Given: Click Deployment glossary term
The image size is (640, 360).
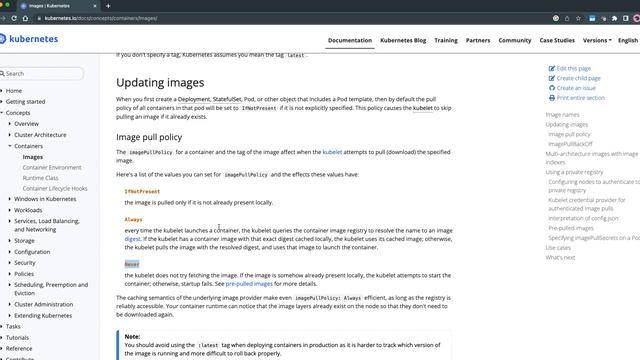Looking at the screenshot, I should 194,99.
